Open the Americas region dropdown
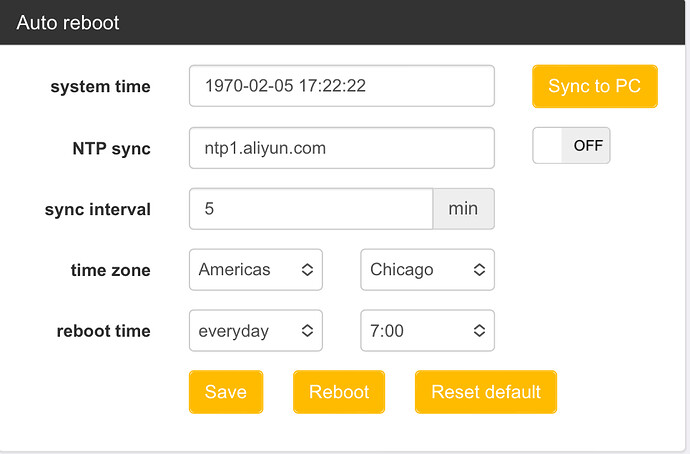The image size is (690, 454). (255, 270)
